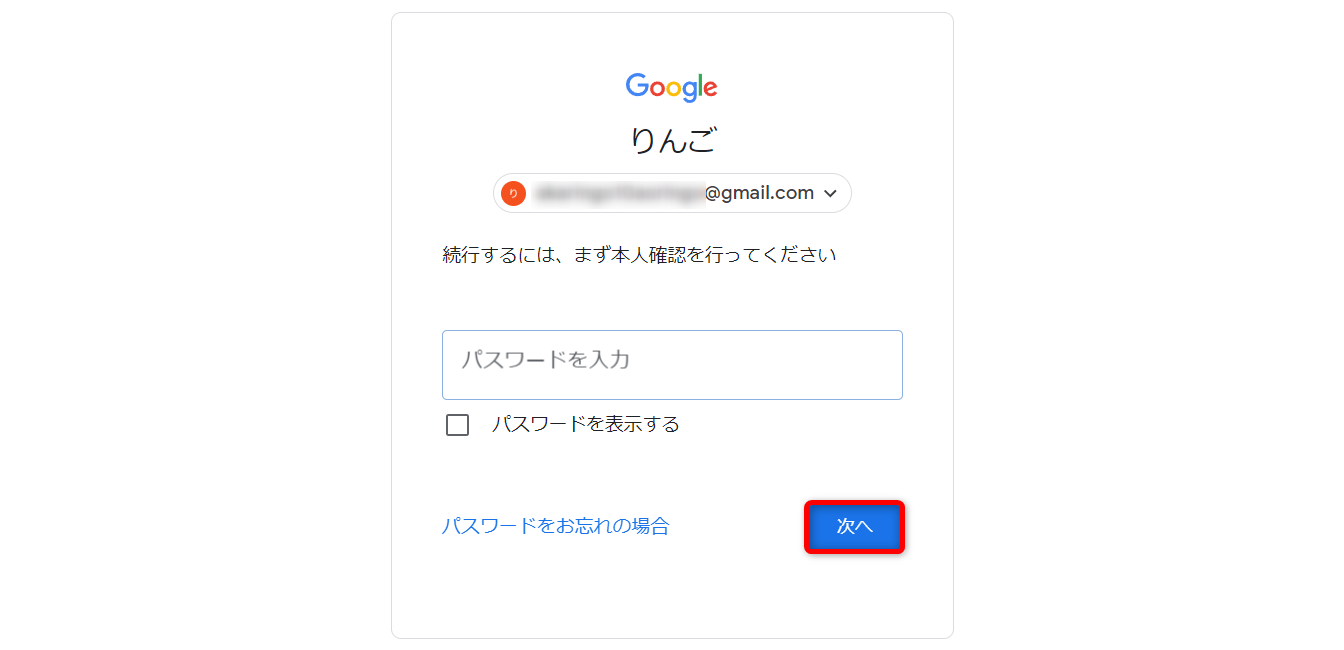Expand the account chevron arrow
1344x650 pixels.
(830, 194)
